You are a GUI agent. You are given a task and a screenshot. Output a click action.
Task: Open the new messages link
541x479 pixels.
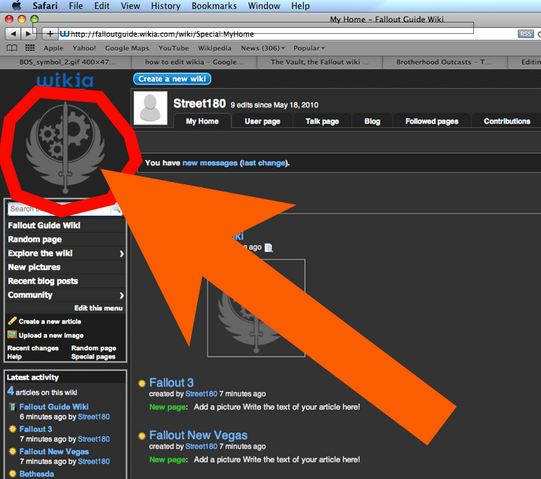coord(210,163)
